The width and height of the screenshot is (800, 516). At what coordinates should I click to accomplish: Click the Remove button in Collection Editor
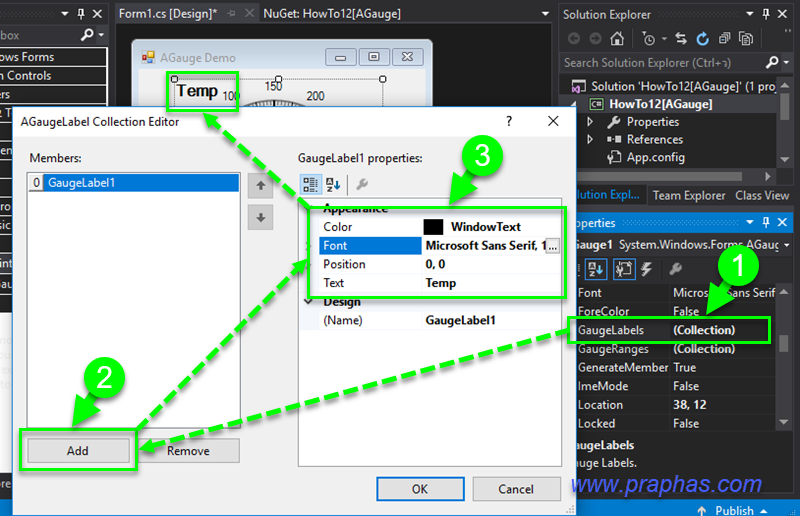point(188,451)
